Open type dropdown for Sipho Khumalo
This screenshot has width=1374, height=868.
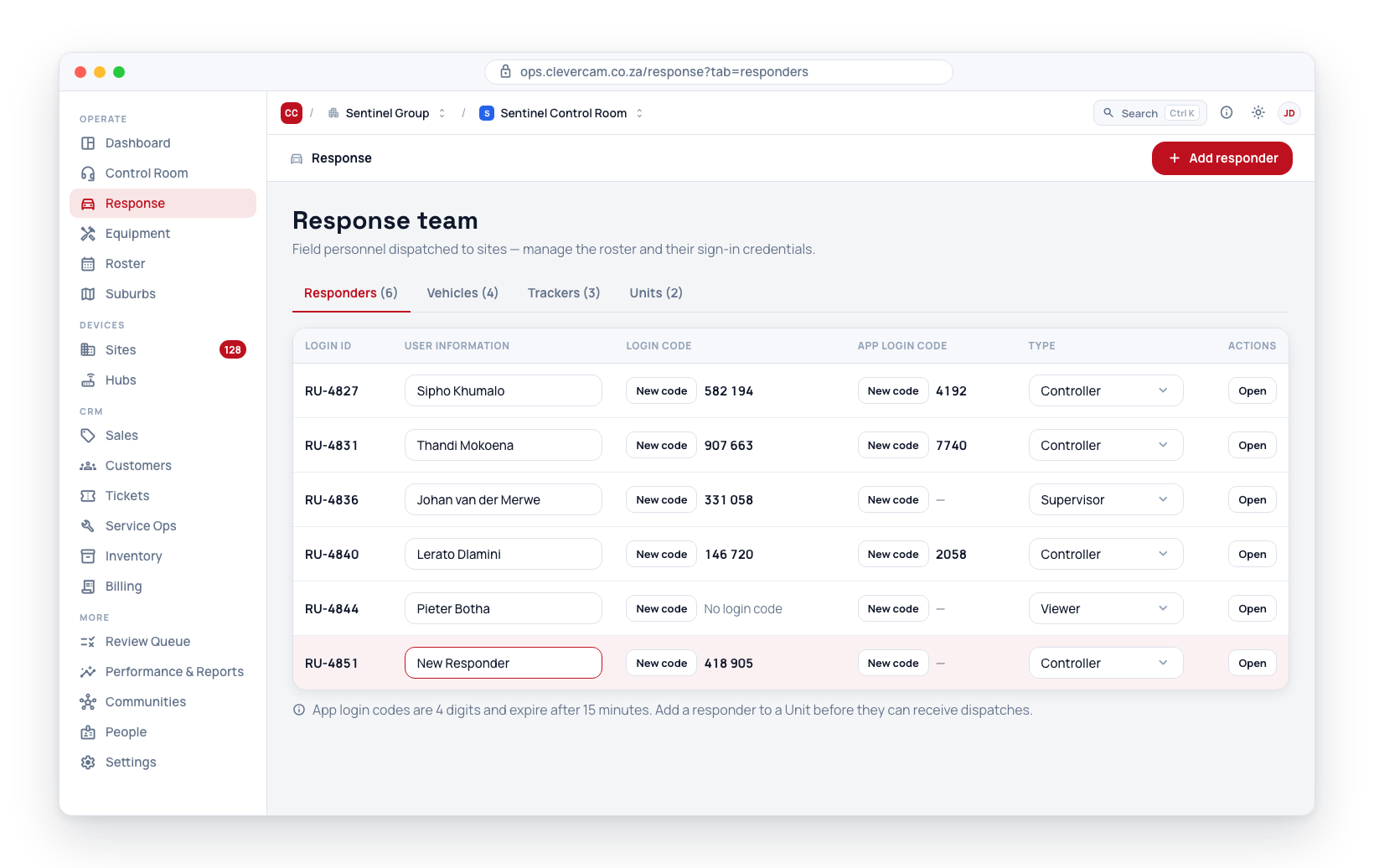pos(1106,390)
